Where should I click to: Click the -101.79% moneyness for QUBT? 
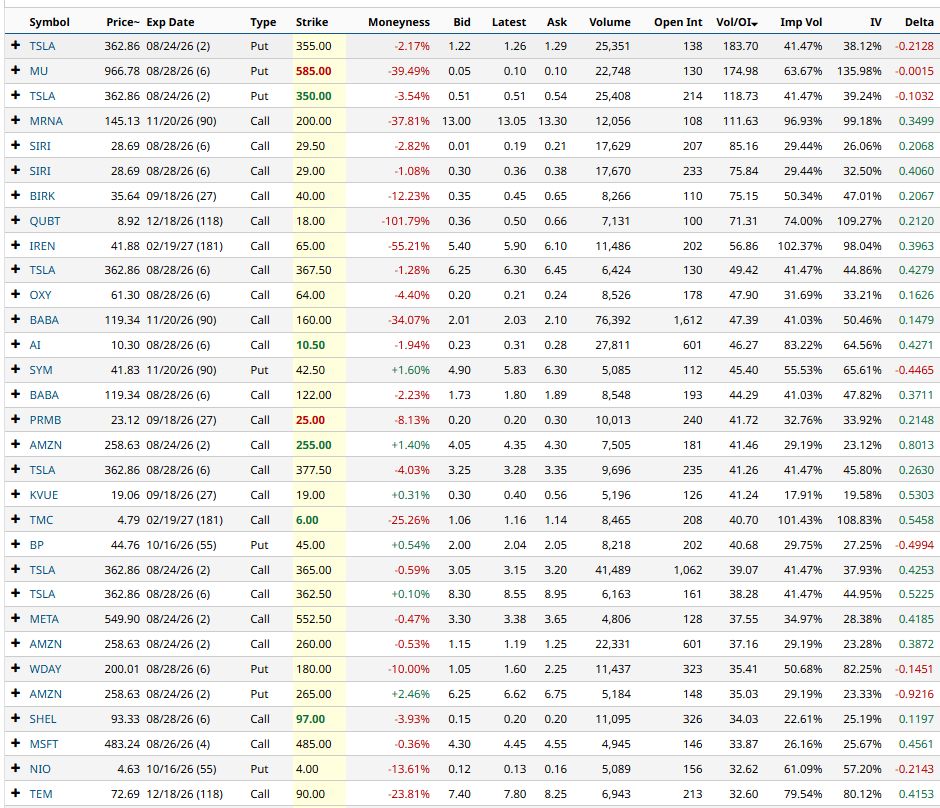coord(405,221)
